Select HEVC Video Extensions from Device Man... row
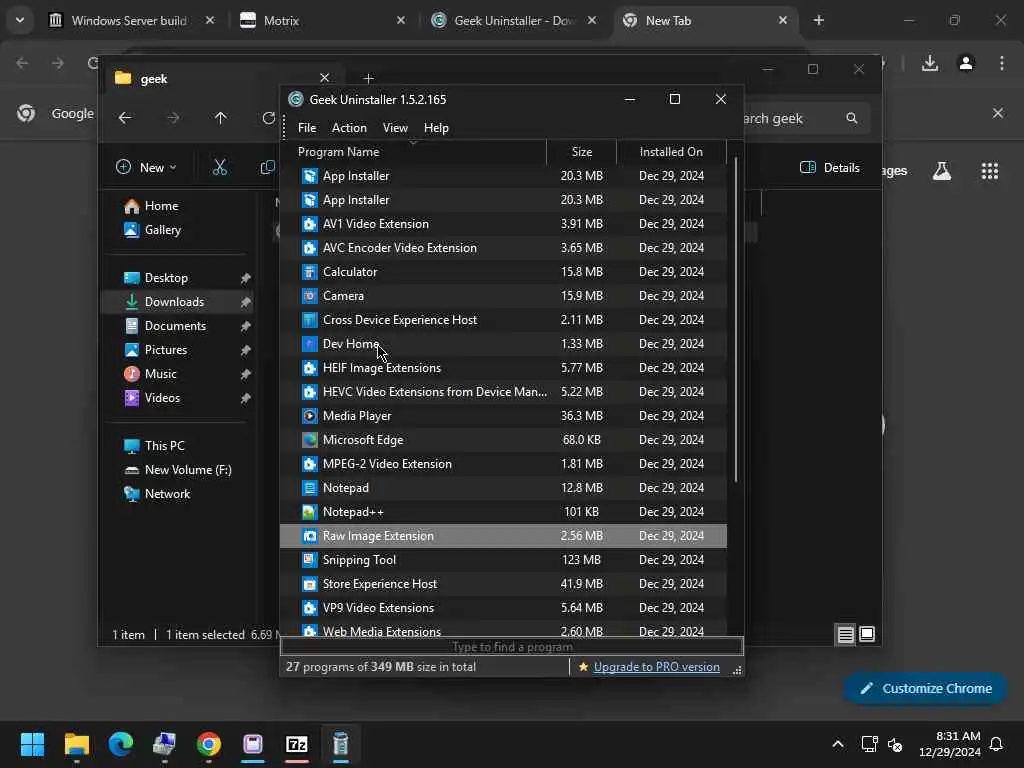The image size is (1024, 768). point(504,392)
